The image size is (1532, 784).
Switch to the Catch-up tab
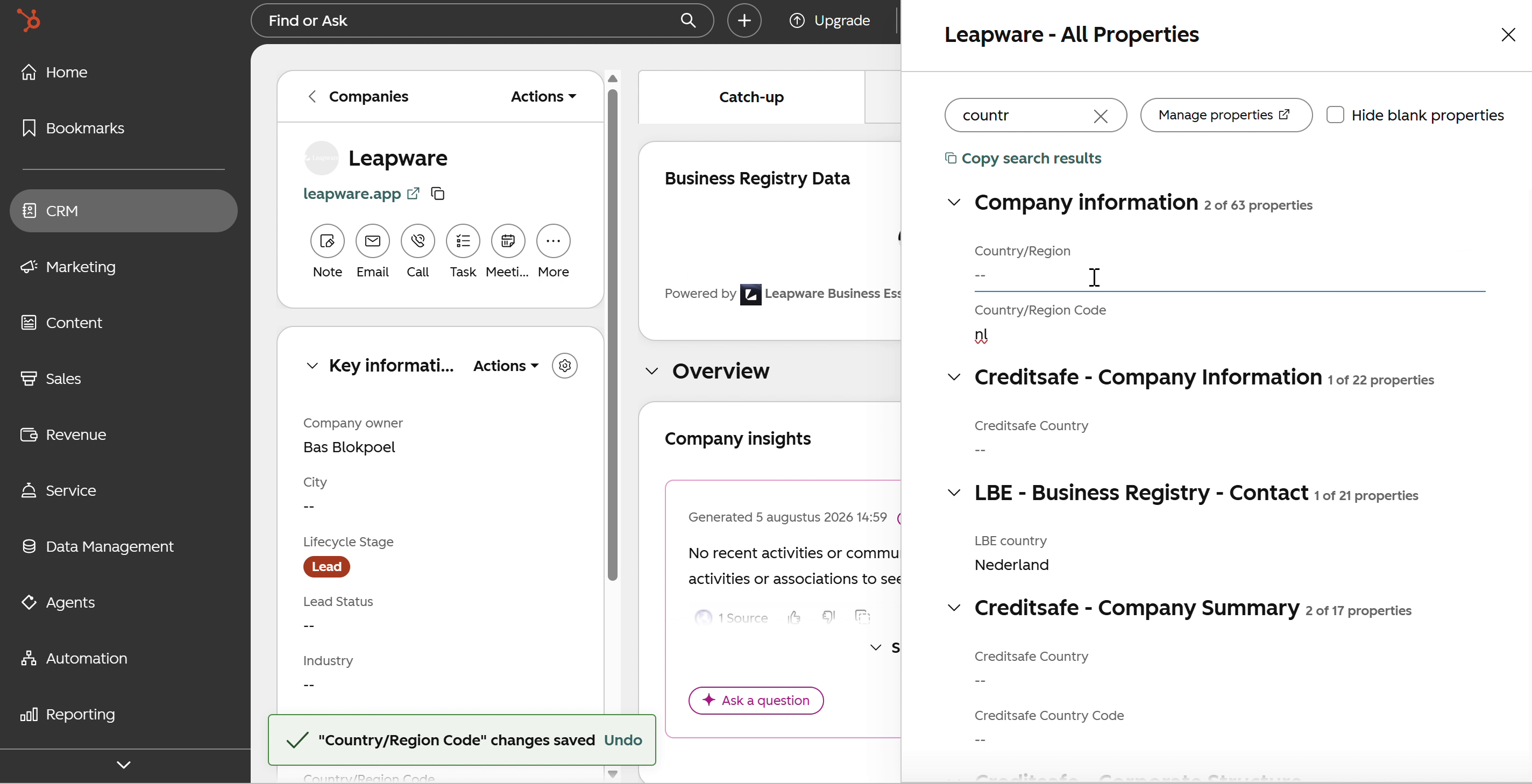751,97
